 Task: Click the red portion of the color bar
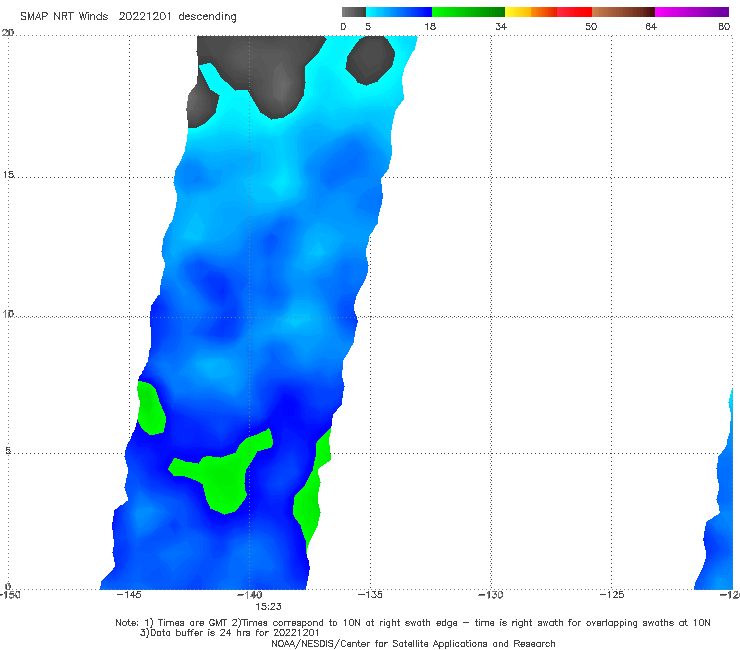point(574,12)
